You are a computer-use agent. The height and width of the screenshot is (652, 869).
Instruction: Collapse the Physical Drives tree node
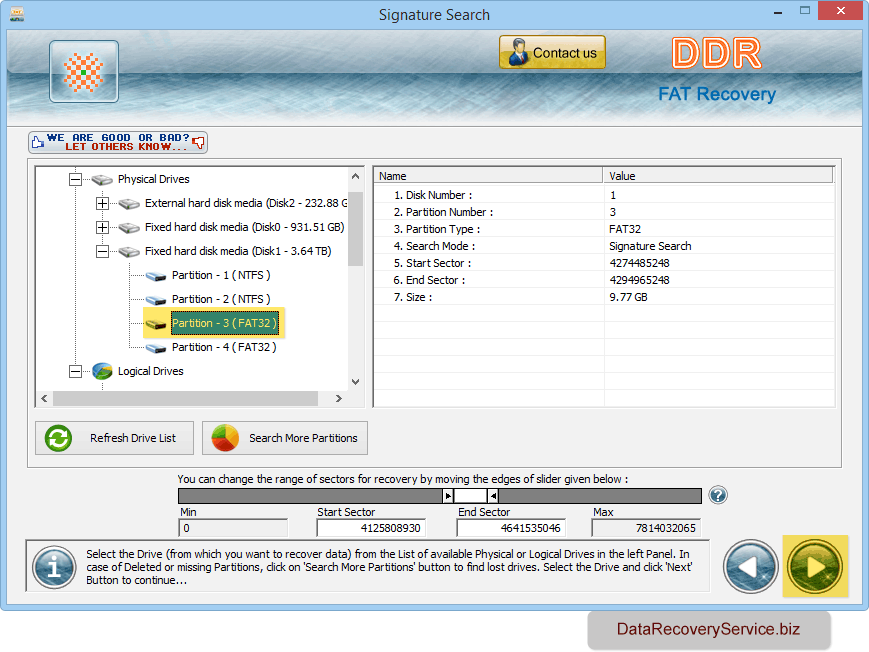[x=75, y=179]
